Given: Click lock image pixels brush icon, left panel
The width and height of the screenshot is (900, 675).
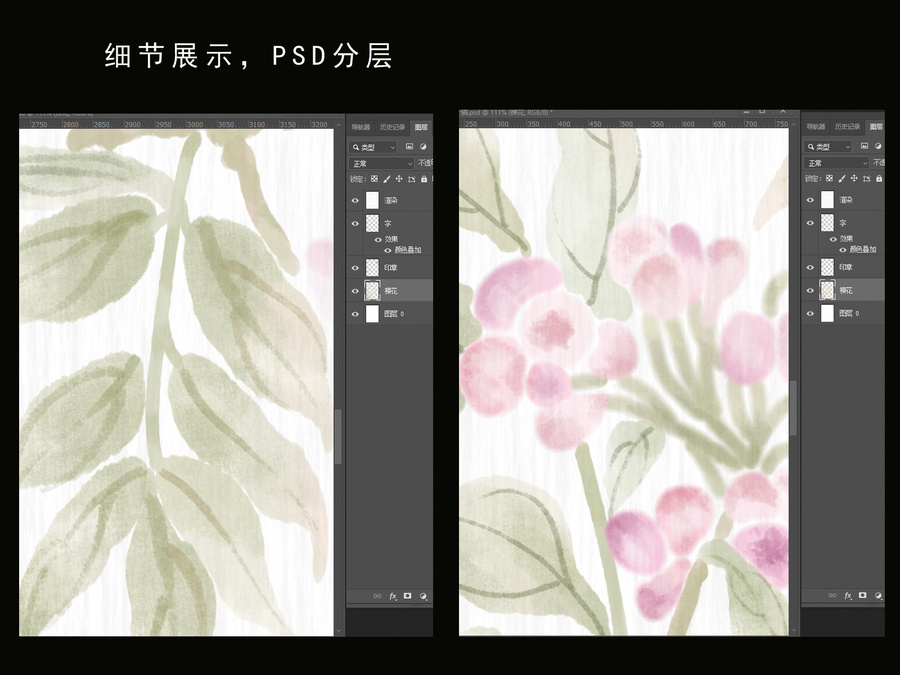Looking at the screenshot, I should 387,179.
